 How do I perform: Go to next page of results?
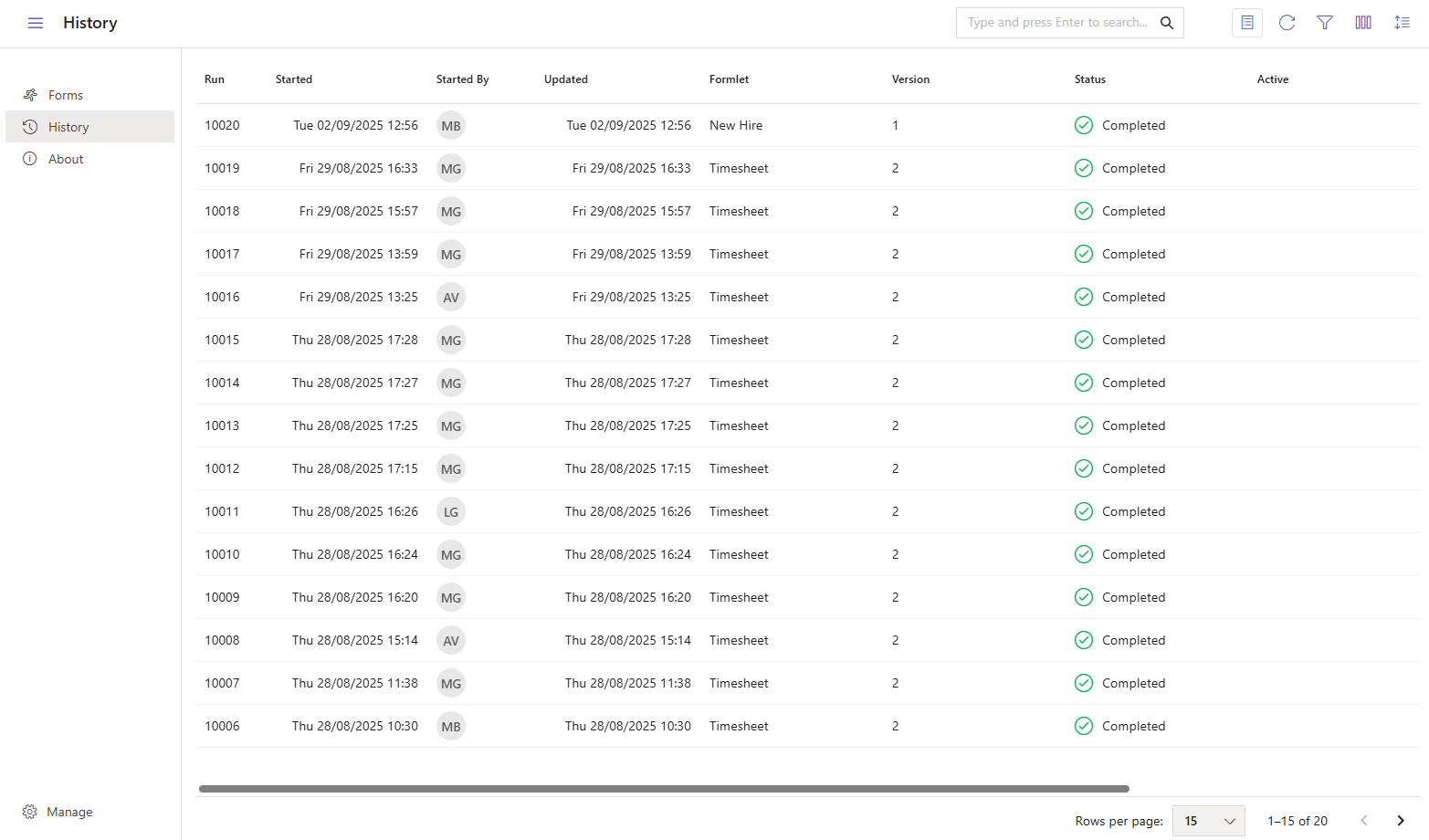point(1400,821)
